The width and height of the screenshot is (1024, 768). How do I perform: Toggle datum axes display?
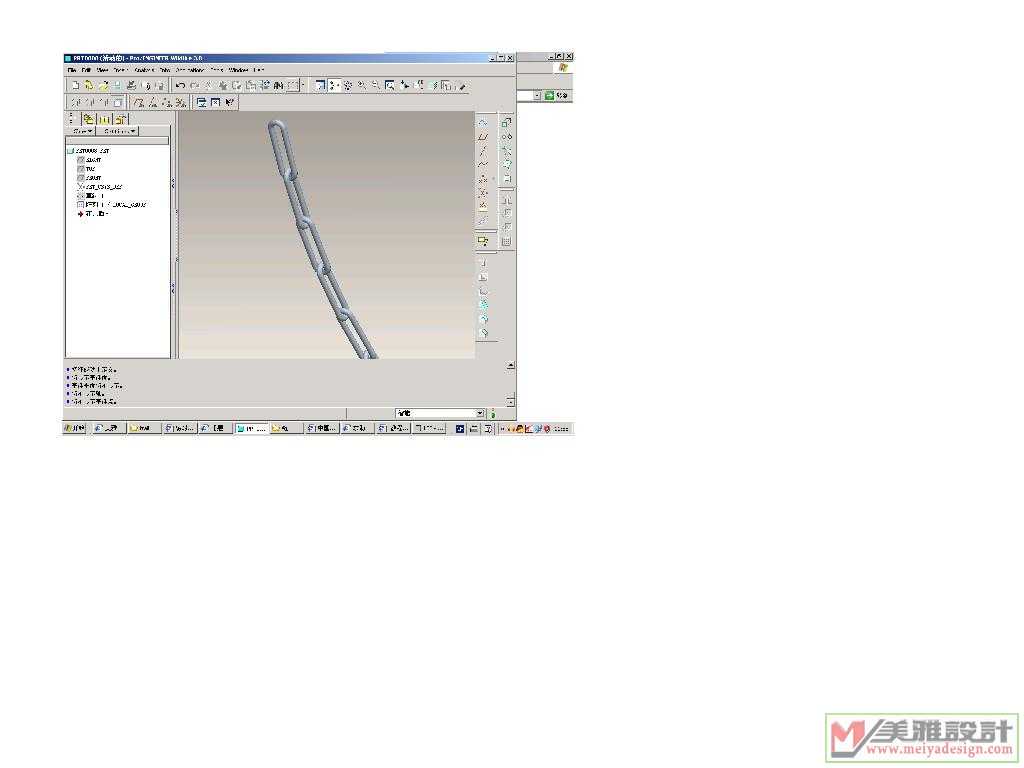point(152,103)
